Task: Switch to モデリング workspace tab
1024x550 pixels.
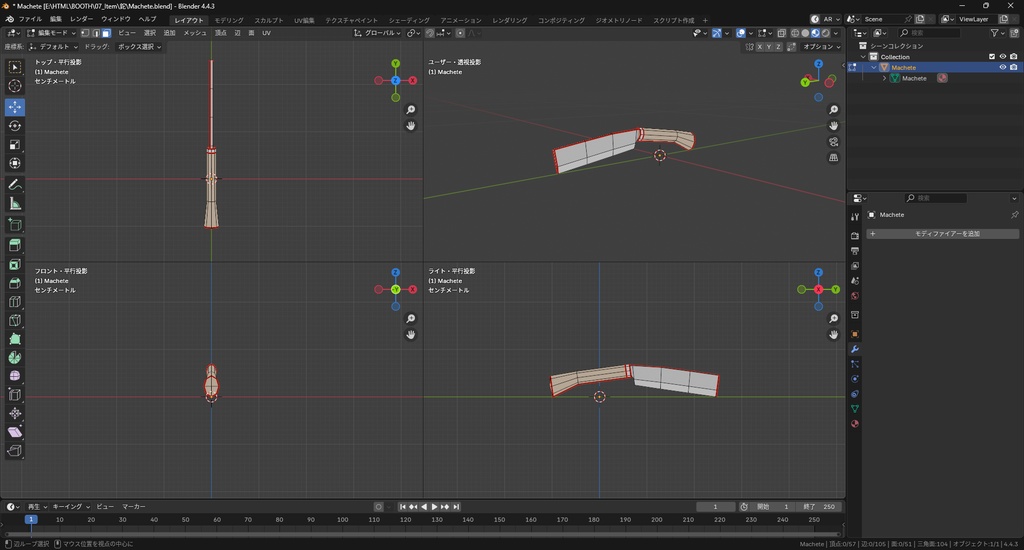Action: pyautogui.click(x=229, y=20)
